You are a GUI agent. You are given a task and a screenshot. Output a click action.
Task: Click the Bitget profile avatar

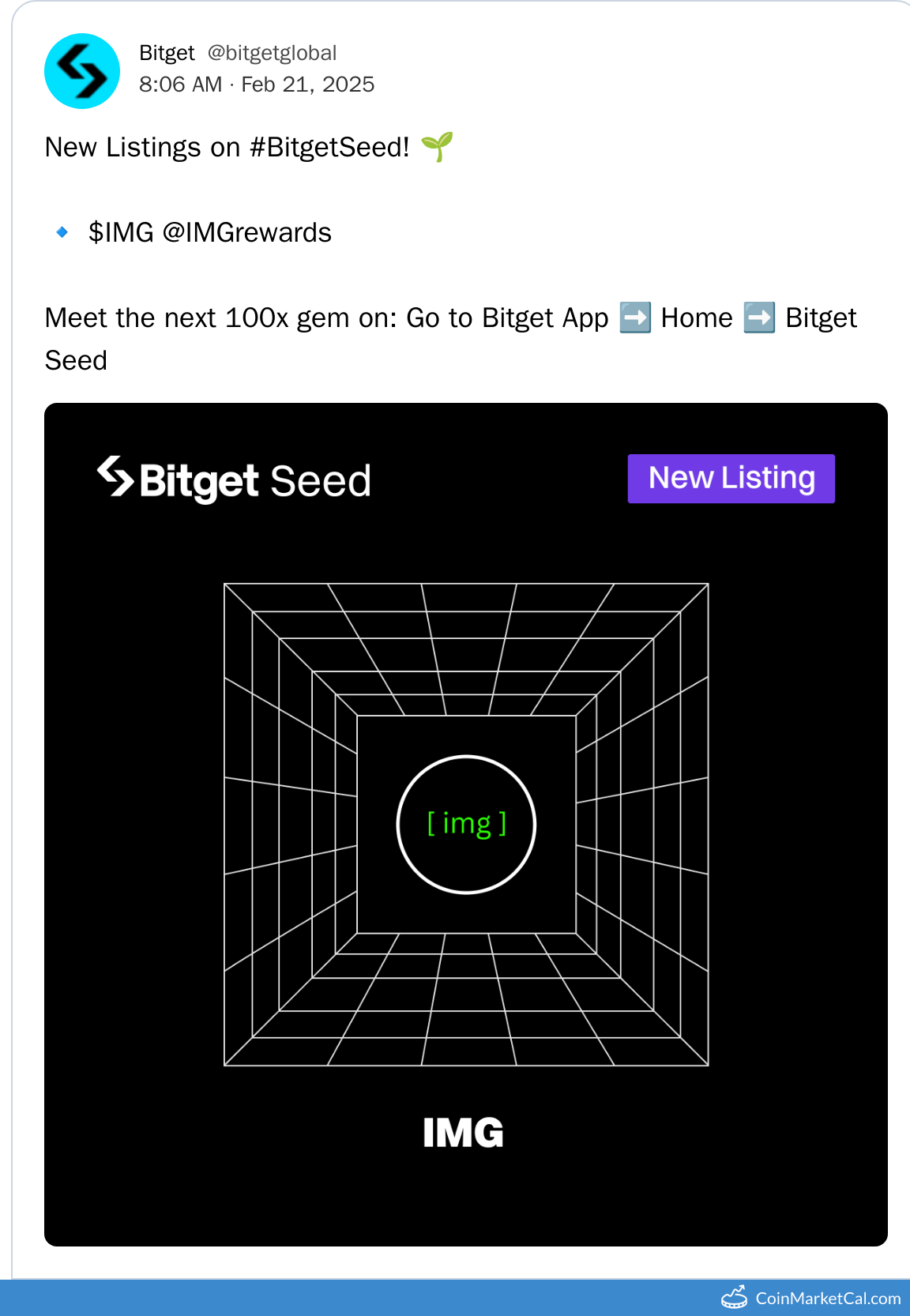click(x=82, y=71)
